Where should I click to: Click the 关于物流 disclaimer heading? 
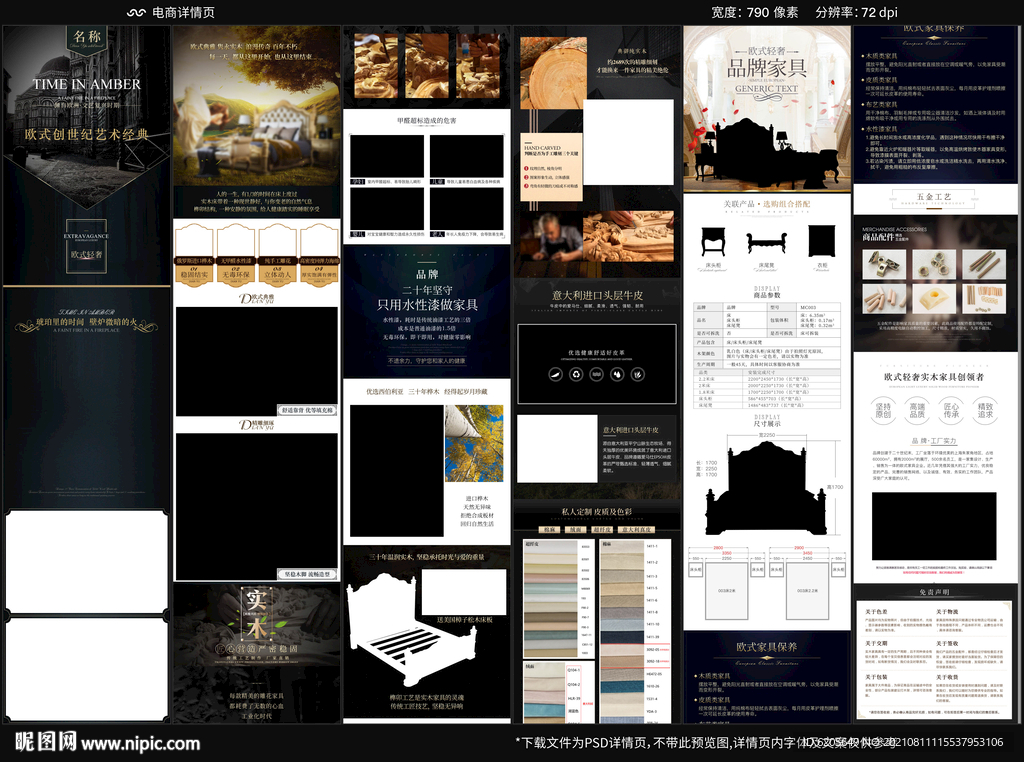click(x=947, y=612)
